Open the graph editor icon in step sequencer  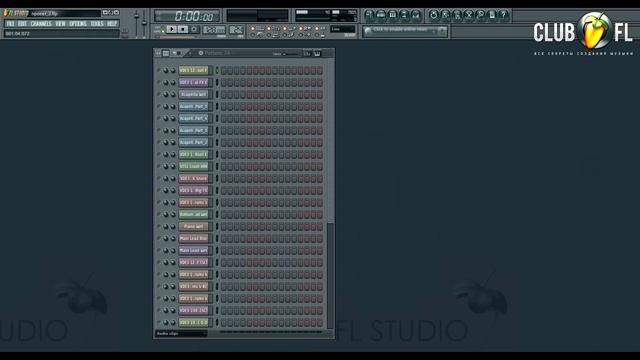tap(307, 53)
